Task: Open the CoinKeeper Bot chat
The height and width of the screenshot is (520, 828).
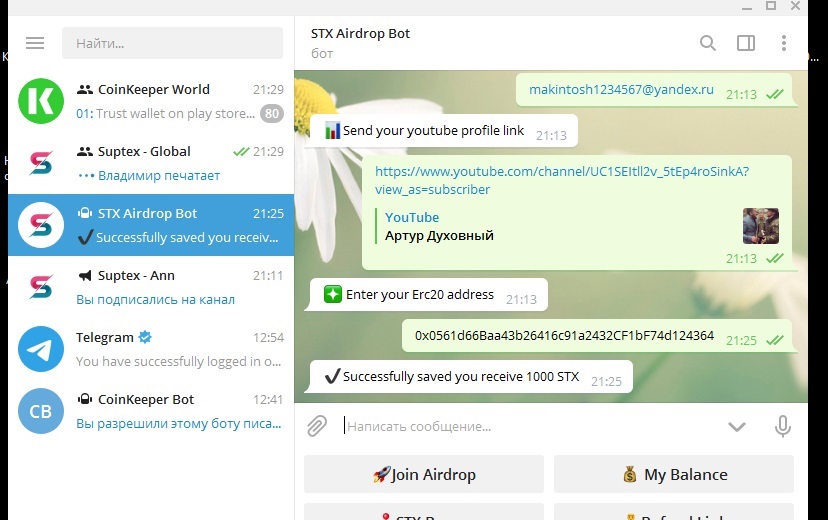Action: 151,411
